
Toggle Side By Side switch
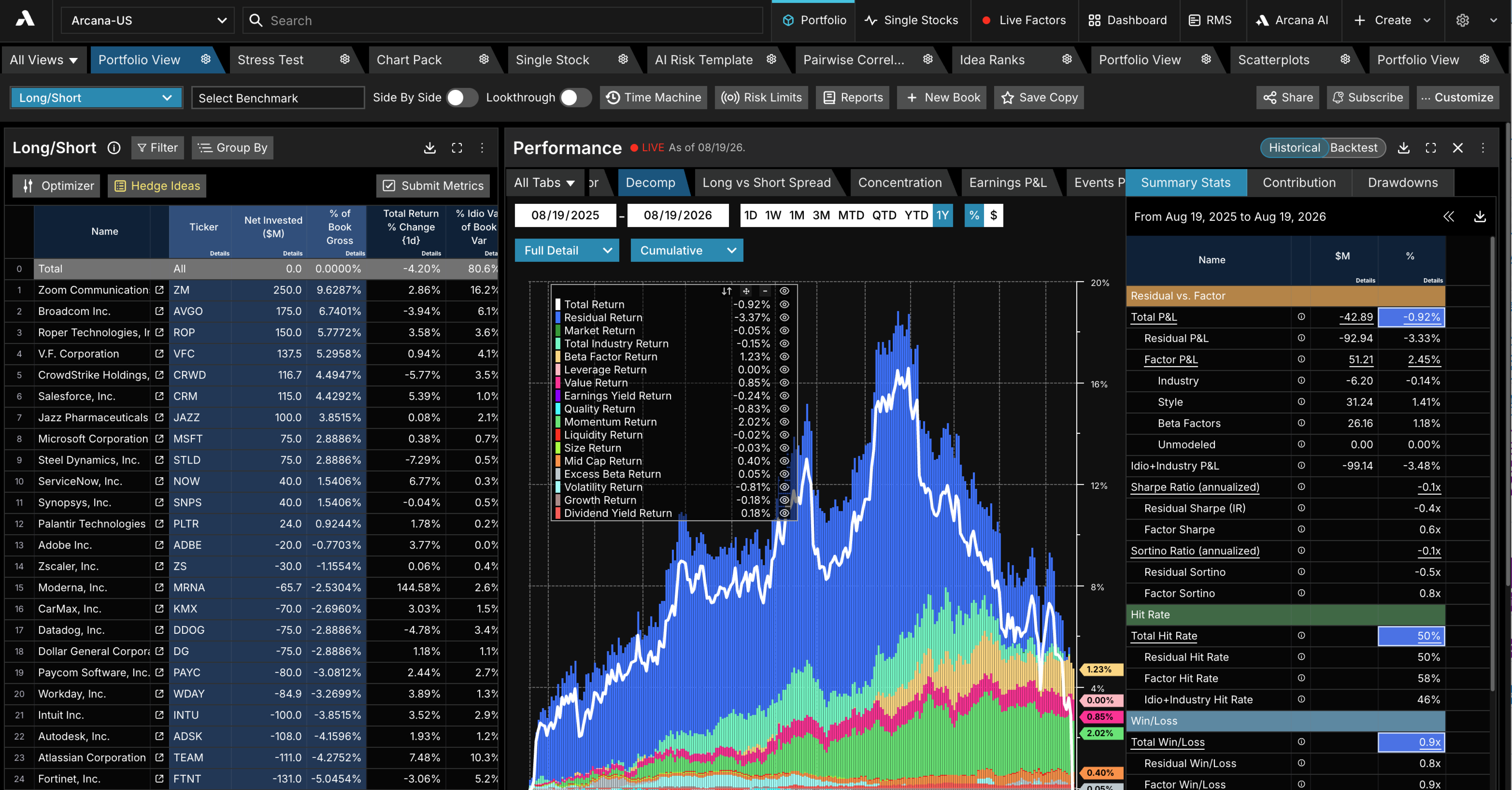[462, 97]
